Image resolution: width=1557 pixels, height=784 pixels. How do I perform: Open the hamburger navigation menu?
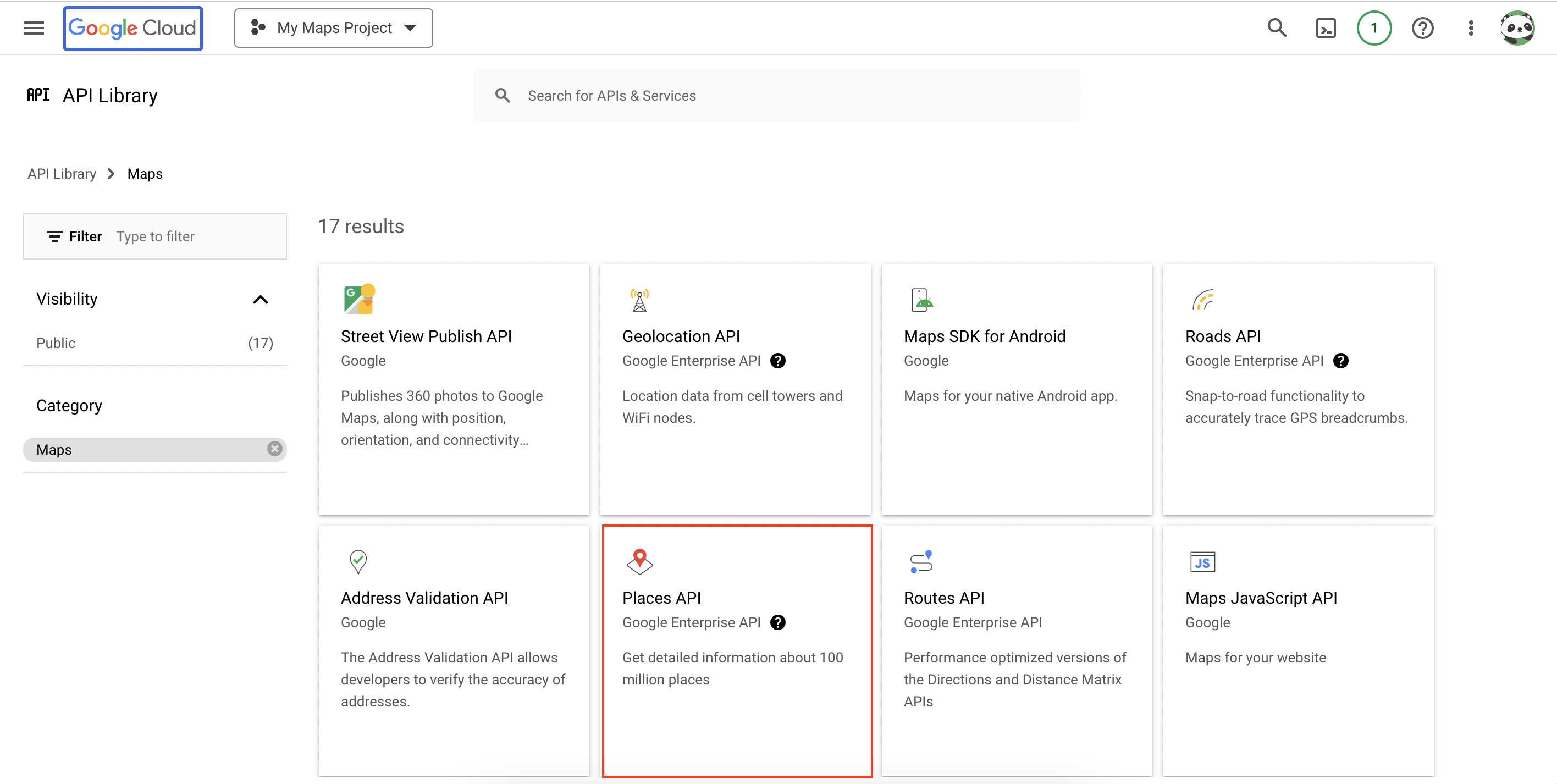(34, 28)
